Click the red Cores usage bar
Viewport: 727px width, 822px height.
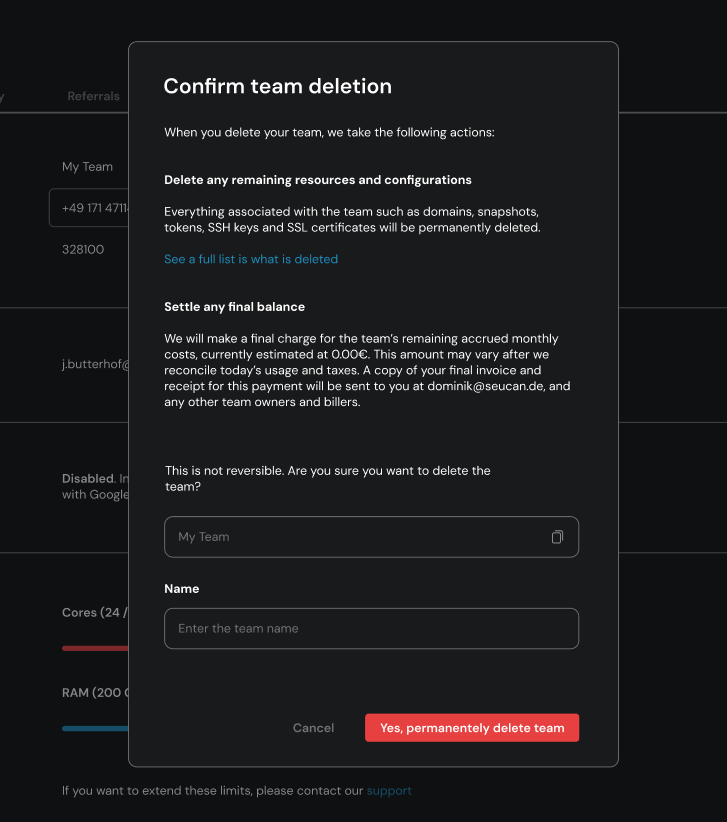pyautogui.click(x=95, y=648)
